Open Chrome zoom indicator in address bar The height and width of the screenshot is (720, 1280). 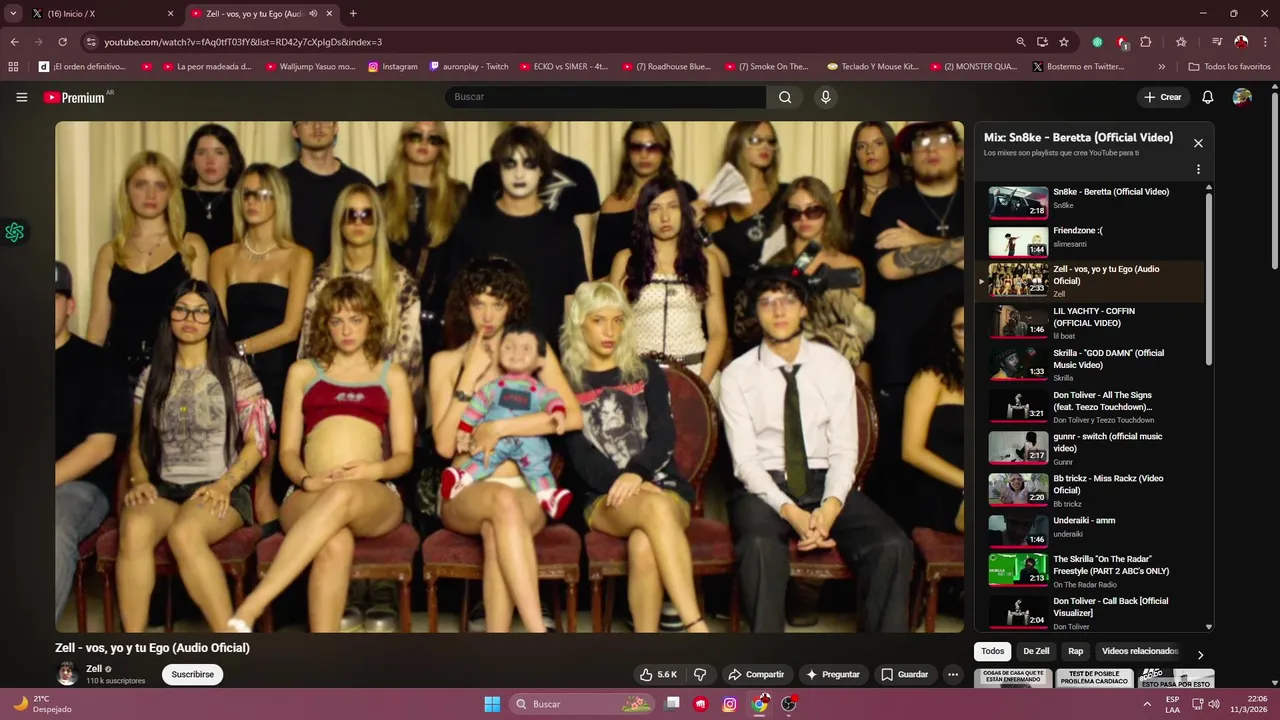click(x=1020, y=42)
